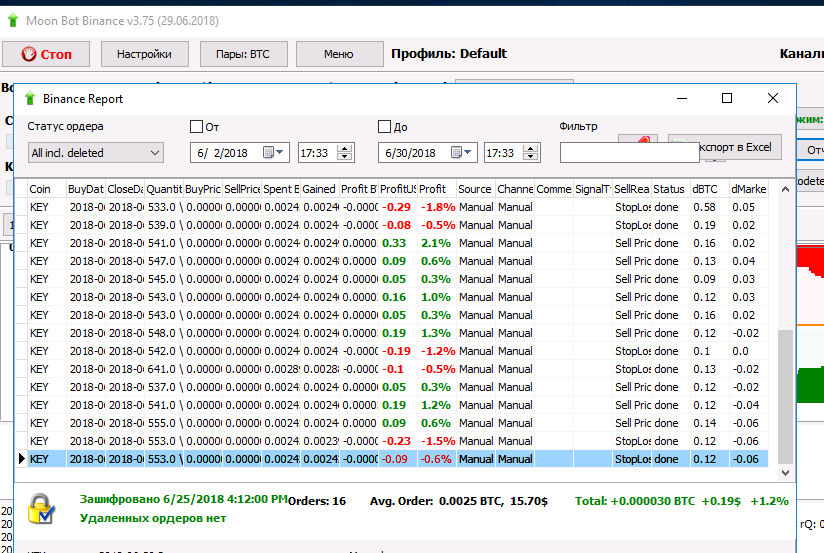Click the padlock encryption icon
Viewport: 824px width, 553px height.
41,507
